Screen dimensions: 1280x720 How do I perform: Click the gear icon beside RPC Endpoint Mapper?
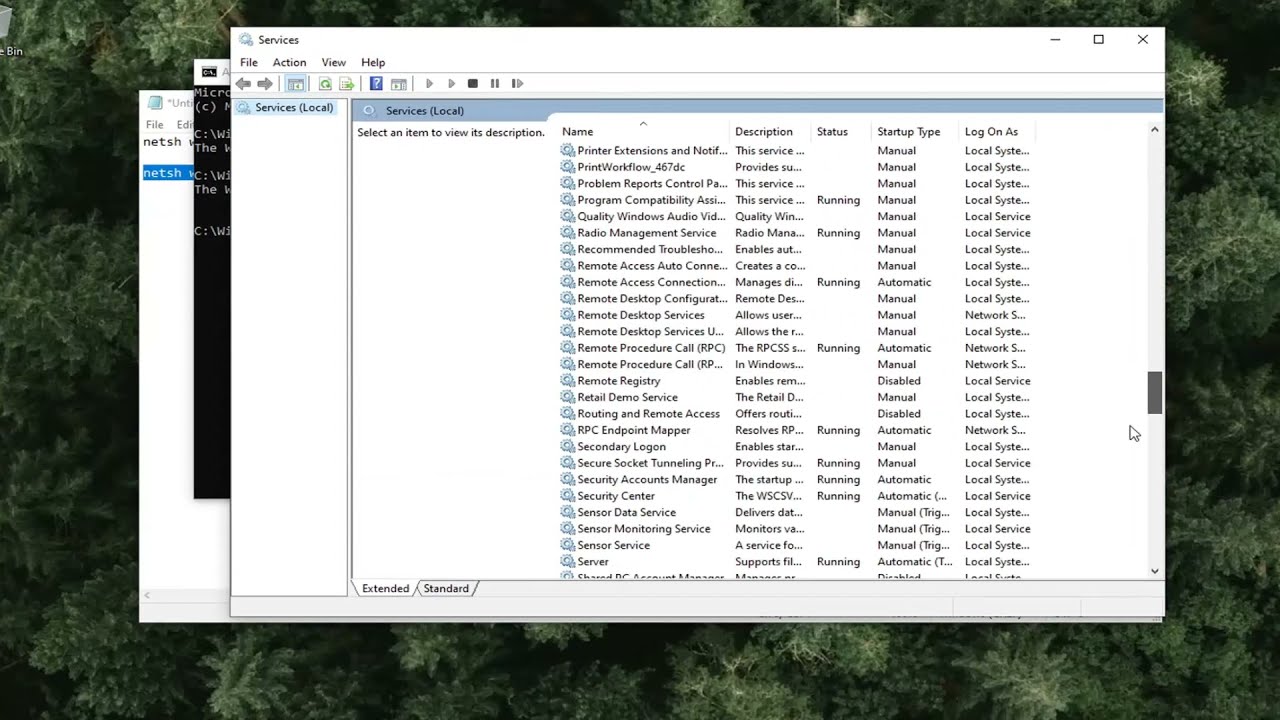[x=568, y=430]
